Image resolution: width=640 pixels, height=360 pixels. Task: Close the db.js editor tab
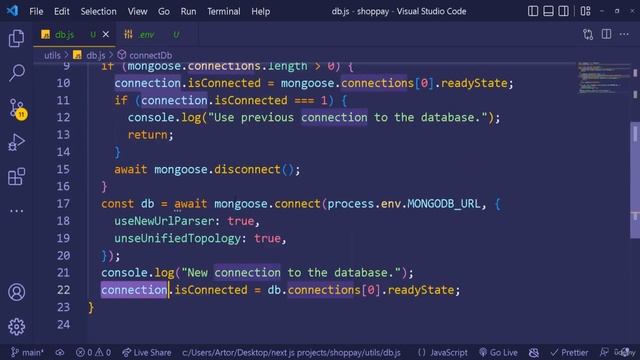(106, 35)
